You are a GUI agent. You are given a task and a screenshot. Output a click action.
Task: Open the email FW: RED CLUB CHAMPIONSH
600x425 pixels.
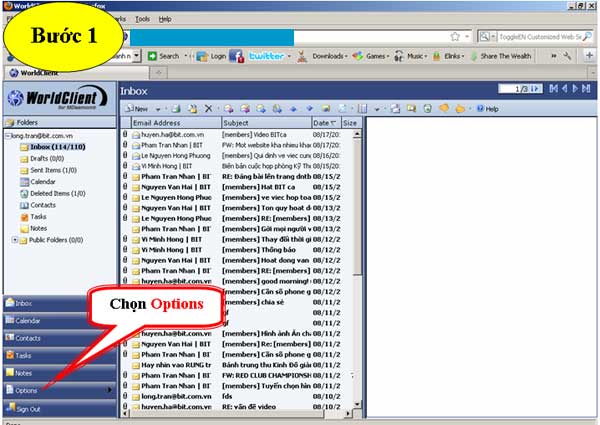[266, 375]
